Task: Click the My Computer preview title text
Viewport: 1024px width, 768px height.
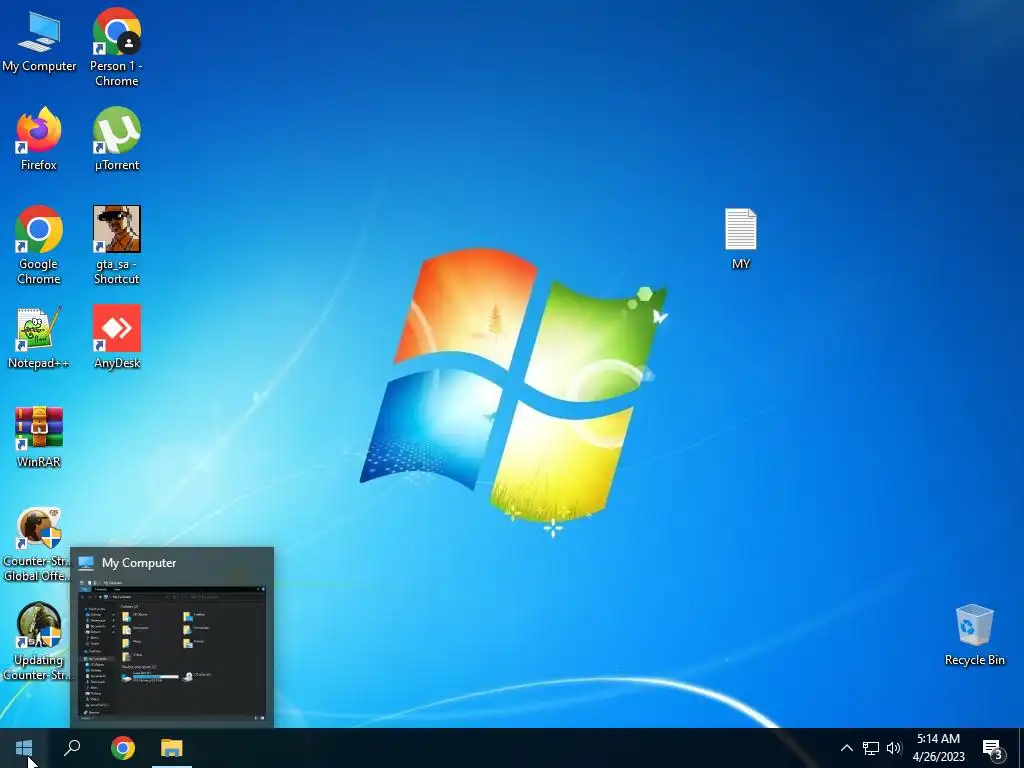Action: [139, 563]
